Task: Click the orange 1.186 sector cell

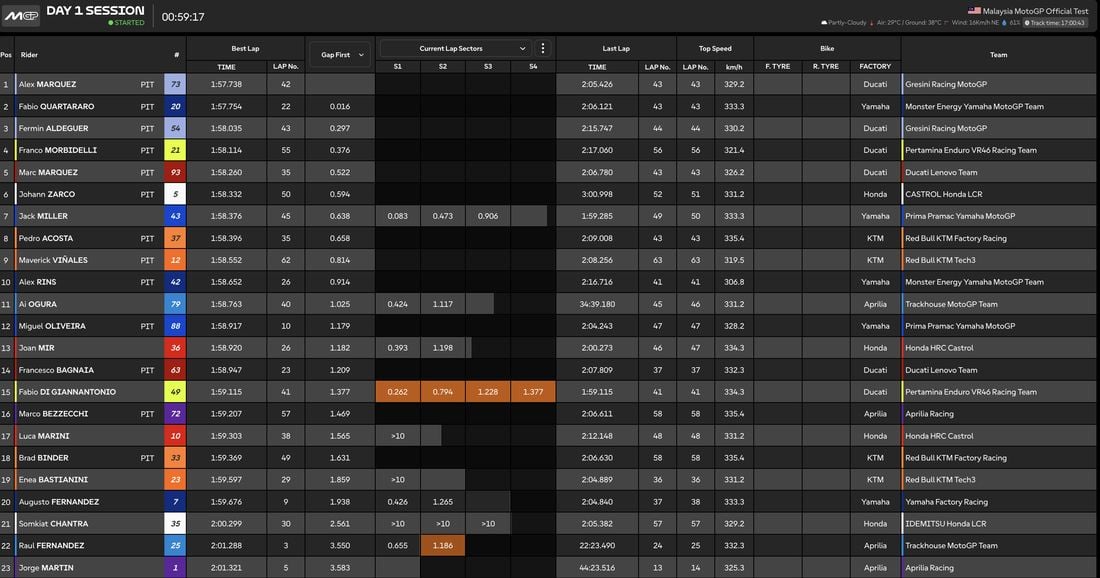Action: click(443, 546)
